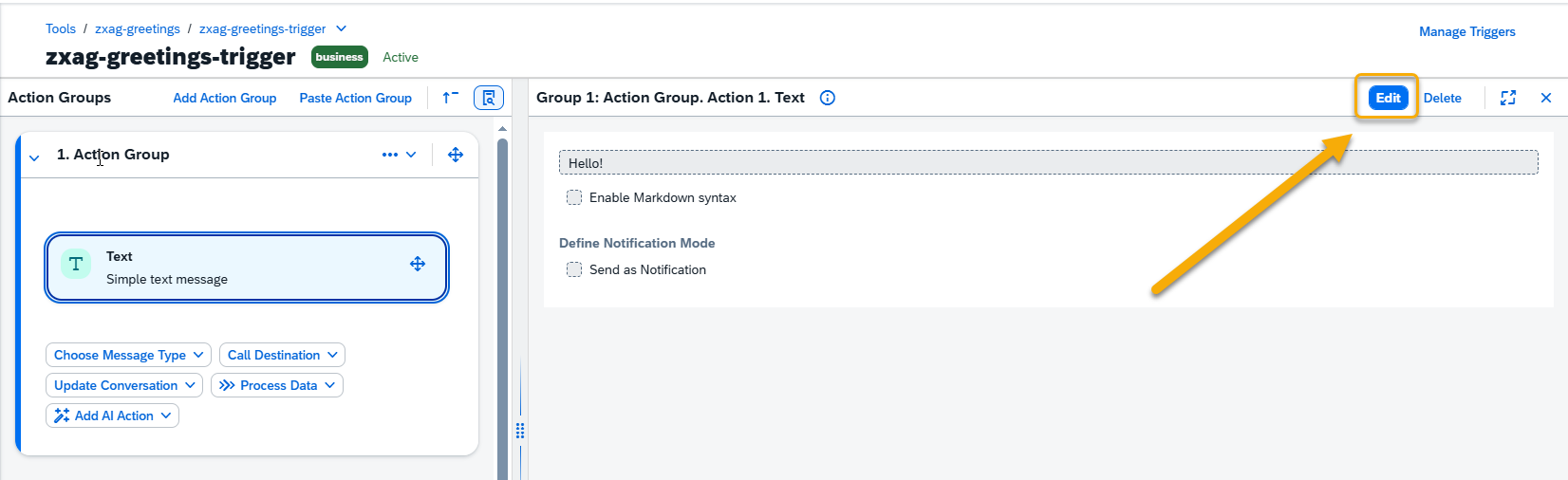
Task: Select the Text simple message card
Action: point(247,268)
